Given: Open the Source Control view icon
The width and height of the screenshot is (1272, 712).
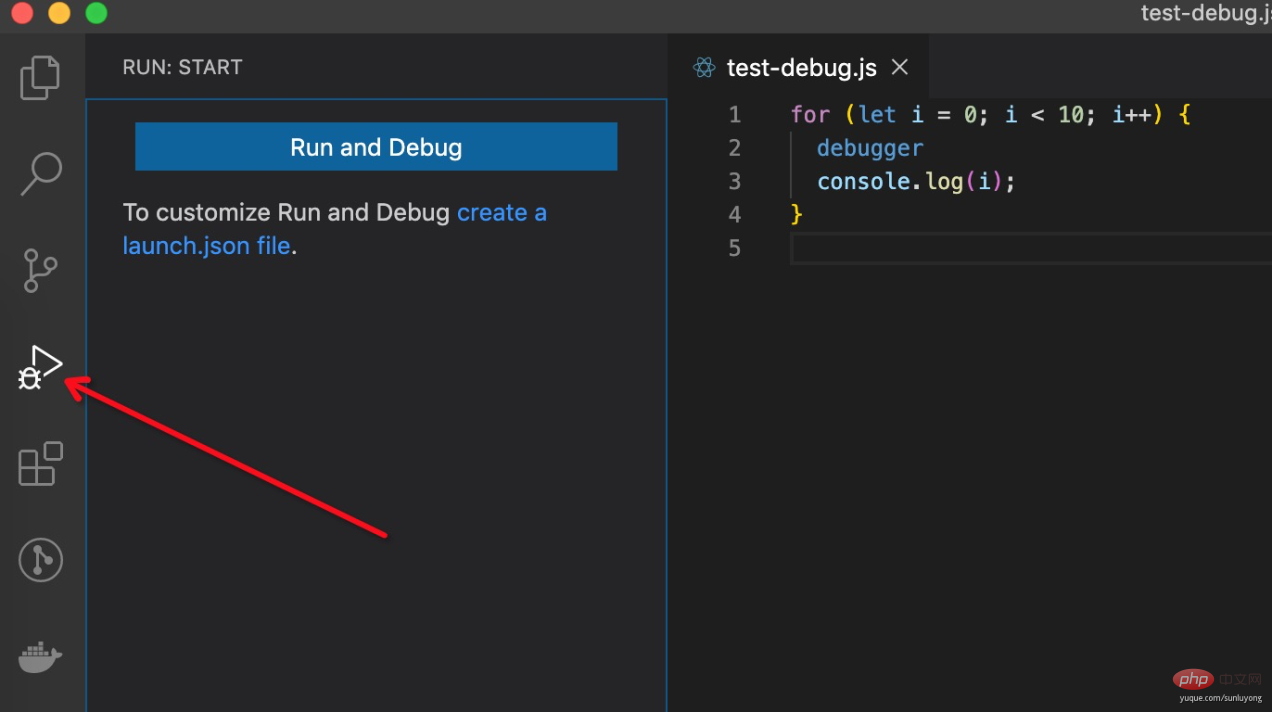Looking at the screenshot, I should coord(40,270).
